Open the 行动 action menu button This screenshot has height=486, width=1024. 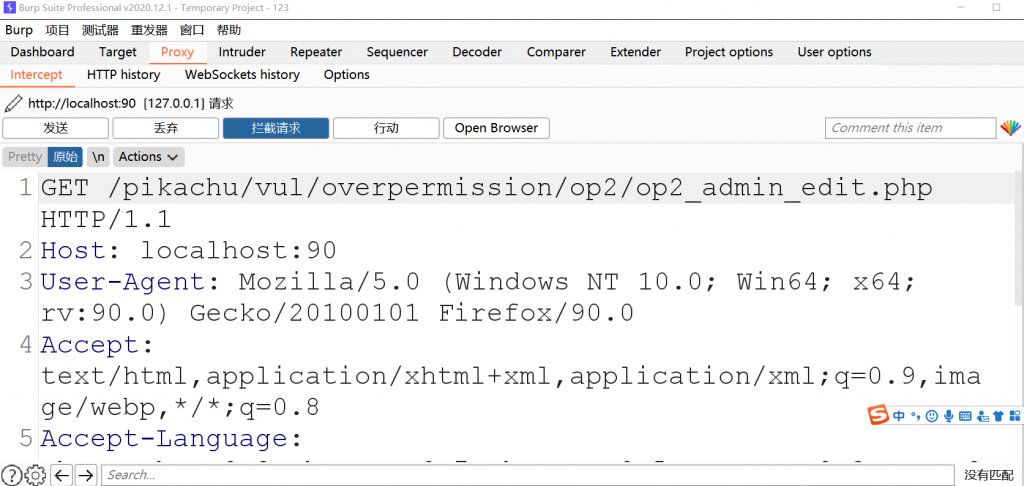(x=386, y=128)
